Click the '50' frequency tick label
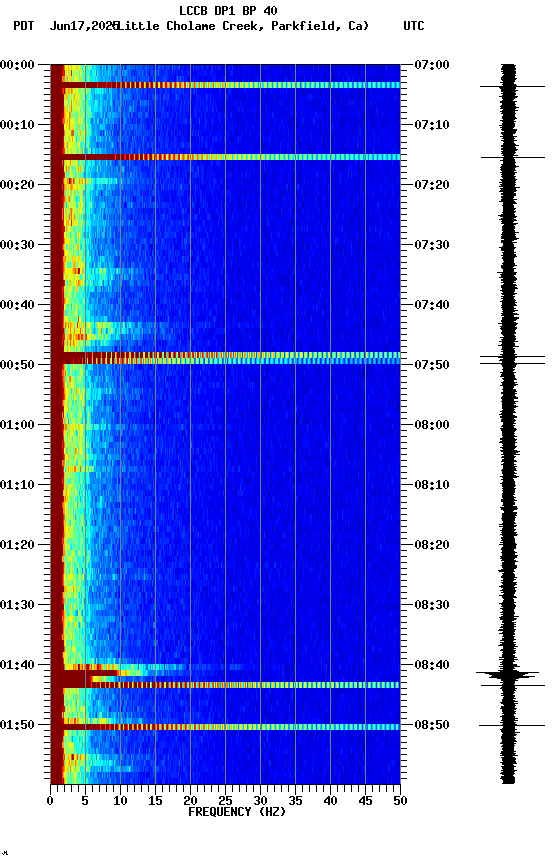Image resolution: width=552 pixels, height=864 pixels. pos(401,801)
